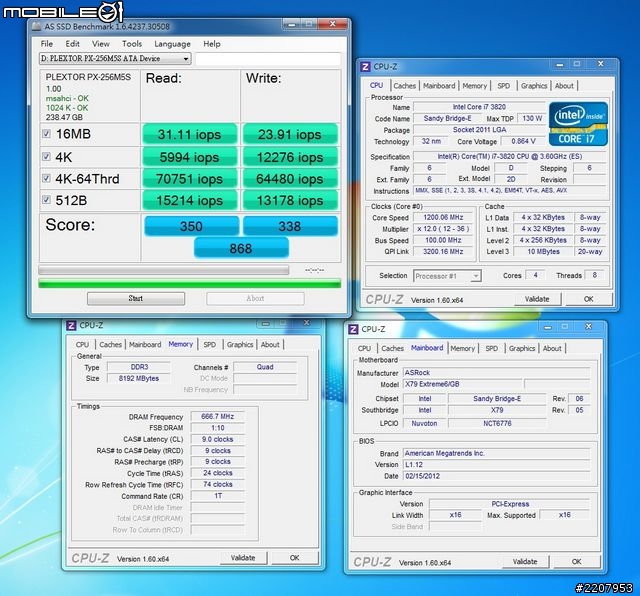The width and height of the screenshot is (640, 596).
Task: Switch to Caches tab in top CPU-Z window
Action: (x=404, y=86)
